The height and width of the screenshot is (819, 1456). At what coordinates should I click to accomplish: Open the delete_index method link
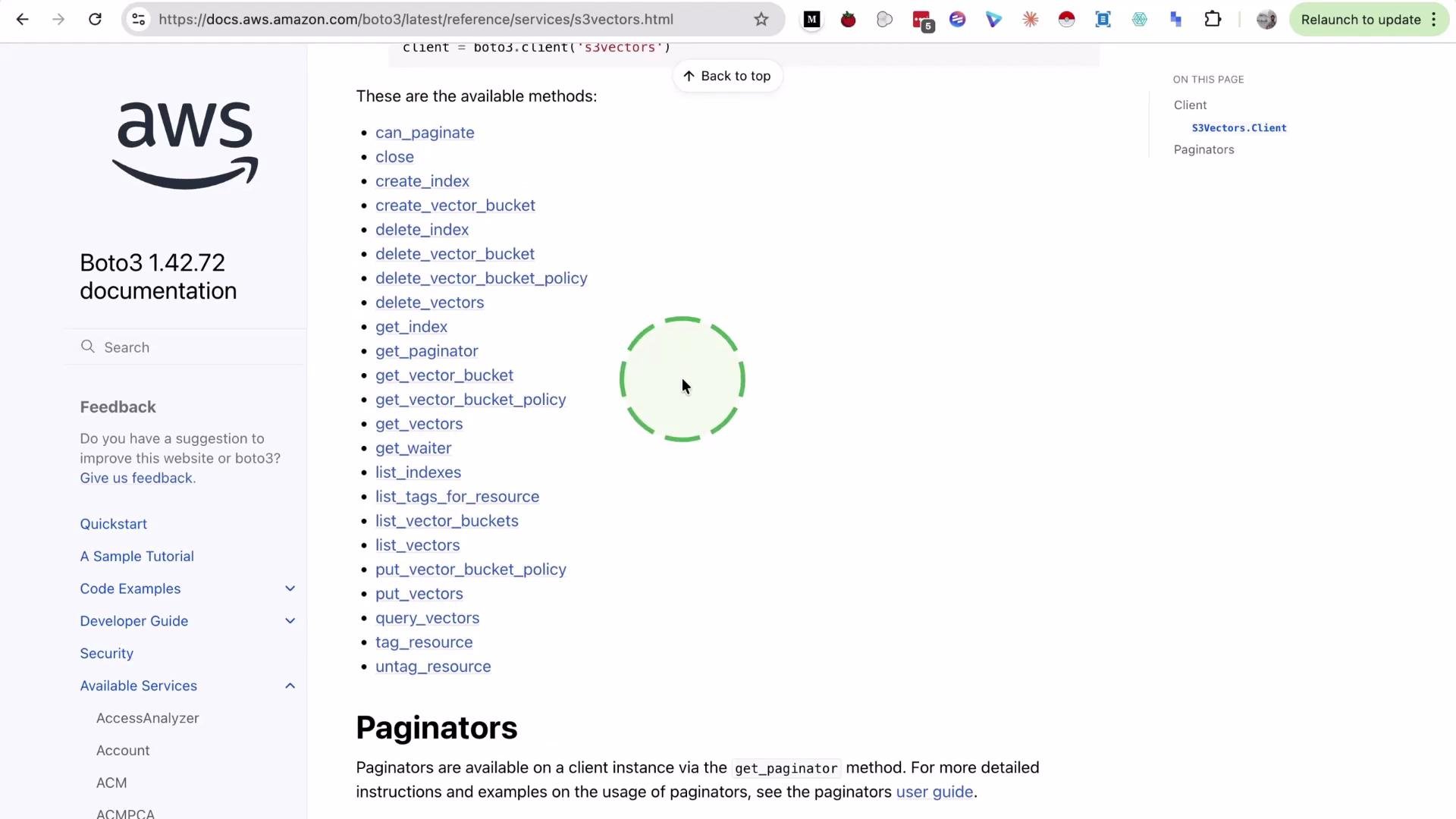[x=422, y=230]
